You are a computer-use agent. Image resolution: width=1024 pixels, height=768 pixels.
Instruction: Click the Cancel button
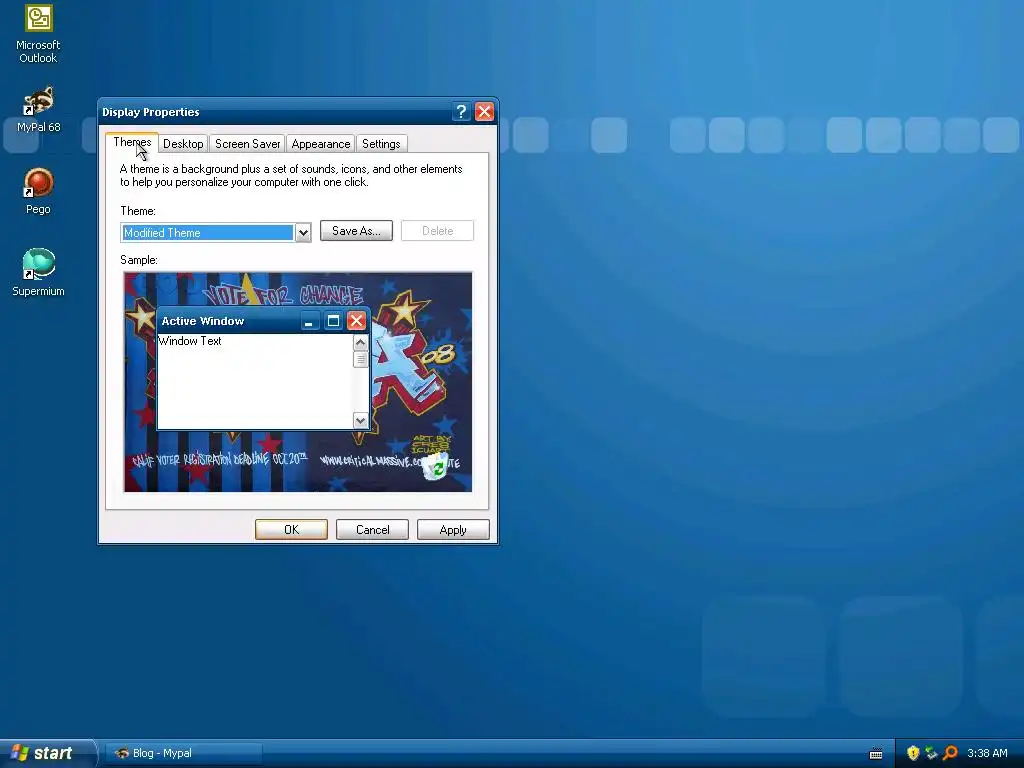tap(372, 530)
